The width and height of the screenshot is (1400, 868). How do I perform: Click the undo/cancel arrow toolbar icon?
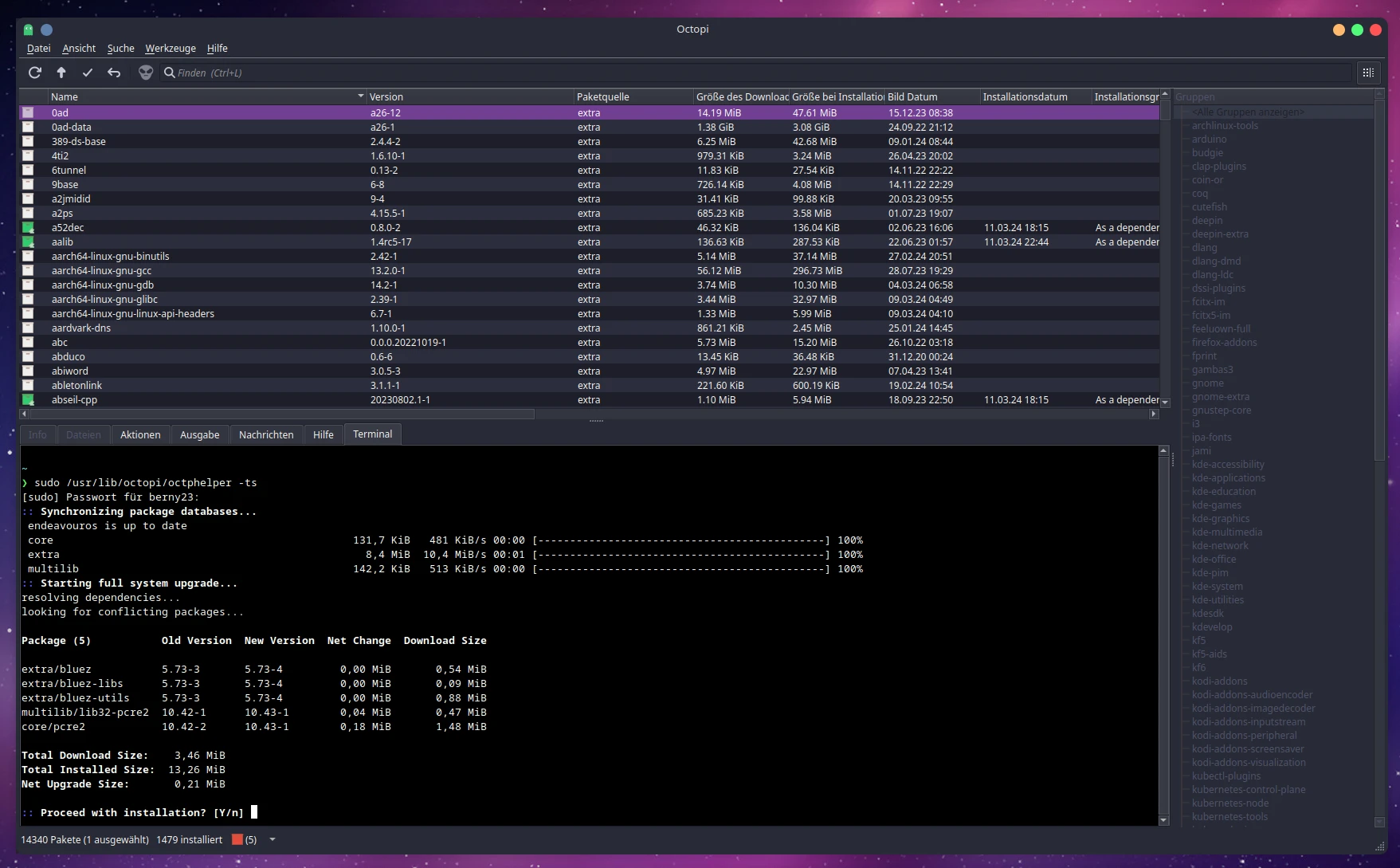coord(114,73)
